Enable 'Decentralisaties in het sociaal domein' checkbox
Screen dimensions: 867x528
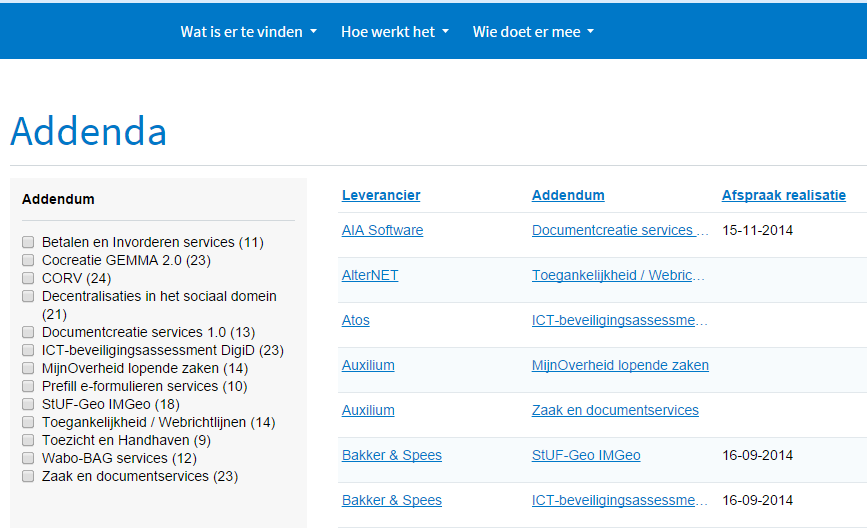tap(28, 296)
